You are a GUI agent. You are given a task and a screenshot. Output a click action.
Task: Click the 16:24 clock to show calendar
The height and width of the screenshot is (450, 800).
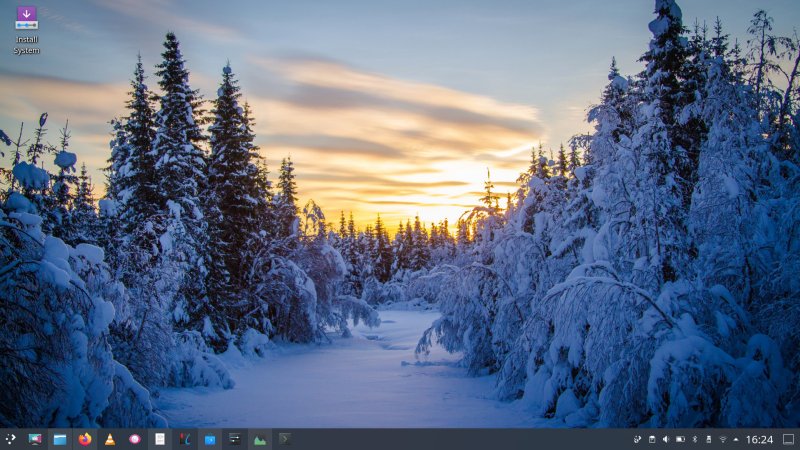(759, 439)
